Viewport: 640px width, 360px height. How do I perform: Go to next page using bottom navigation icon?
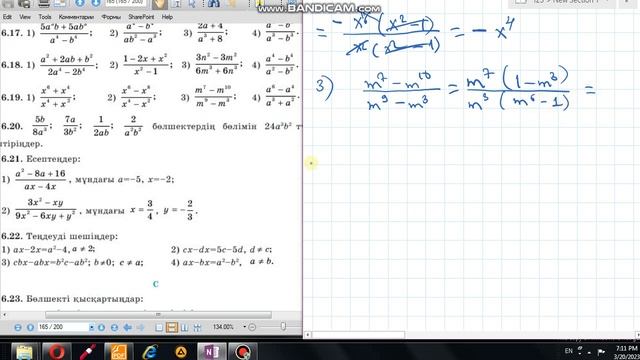pos(101,327)
